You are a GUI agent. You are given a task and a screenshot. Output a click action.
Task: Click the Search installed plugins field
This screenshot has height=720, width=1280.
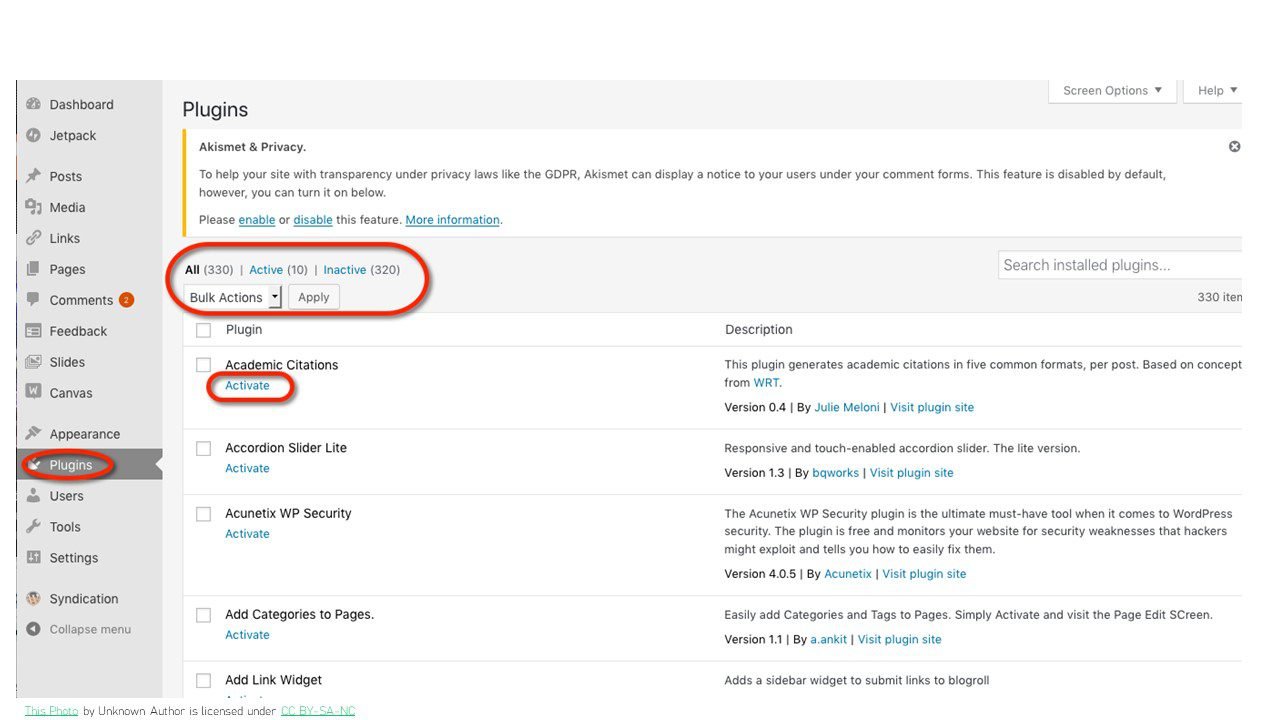(1120, 265)
